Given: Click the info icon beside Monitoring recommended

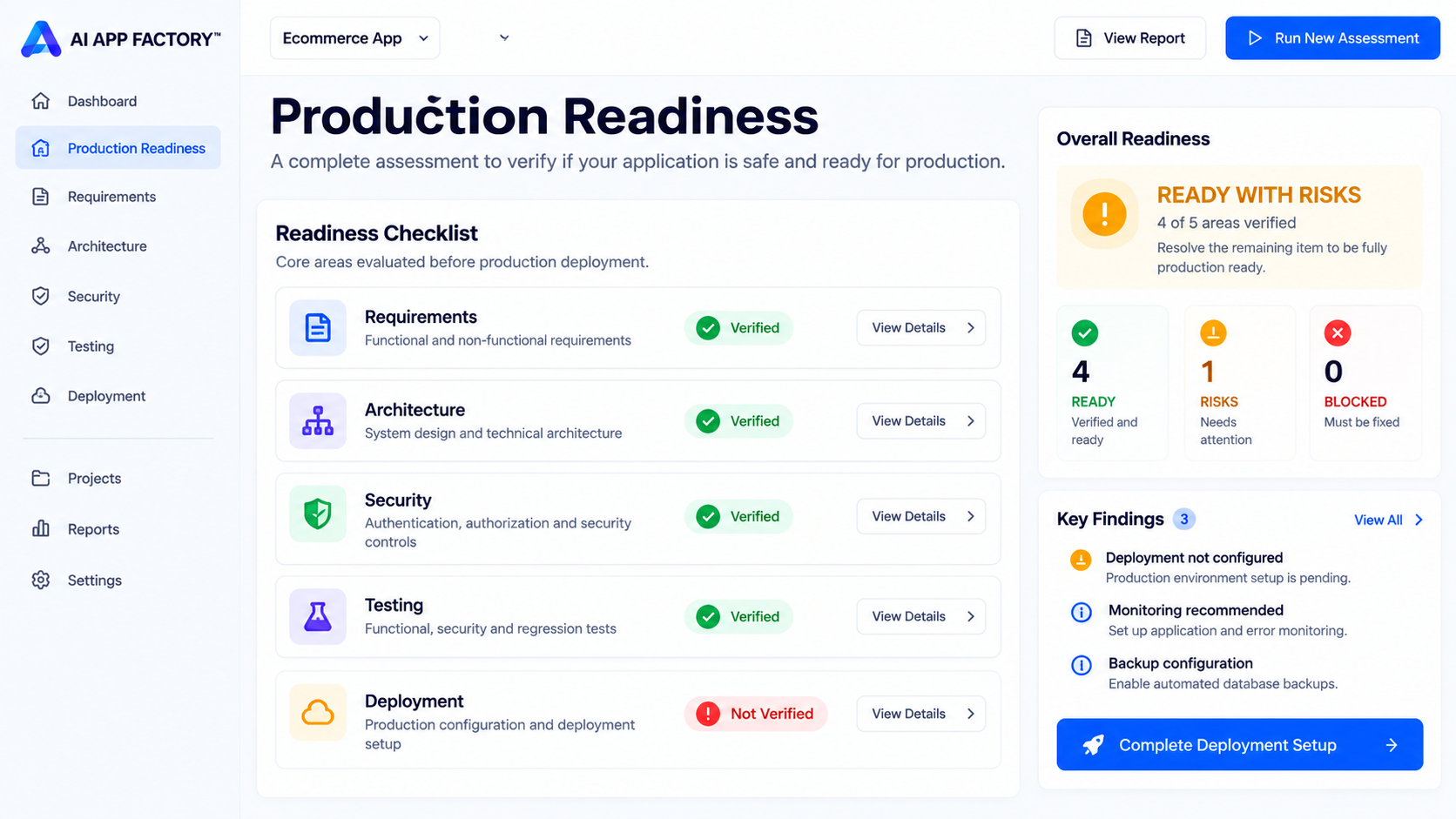Looking at the screenshot, I should coord(1082,613).
